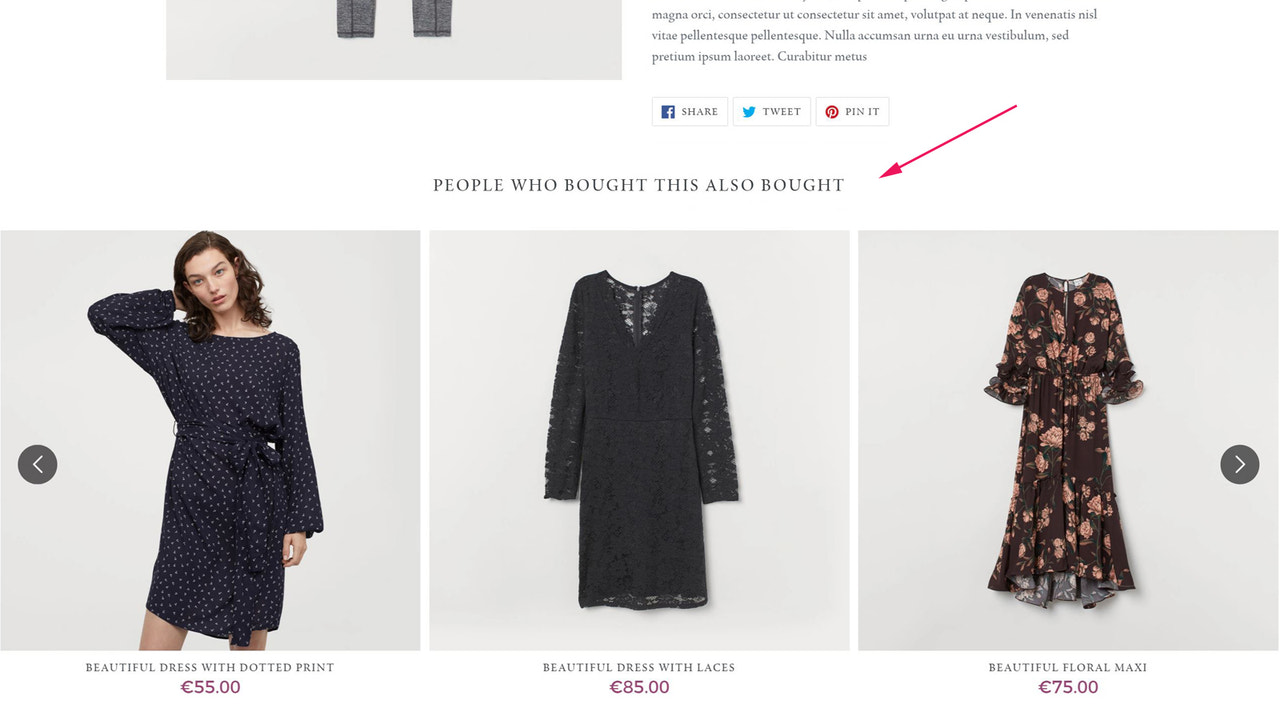Open 'Beautiful Dress With Dotted Print' product link
1280x720 pixels.
[210, 666]
